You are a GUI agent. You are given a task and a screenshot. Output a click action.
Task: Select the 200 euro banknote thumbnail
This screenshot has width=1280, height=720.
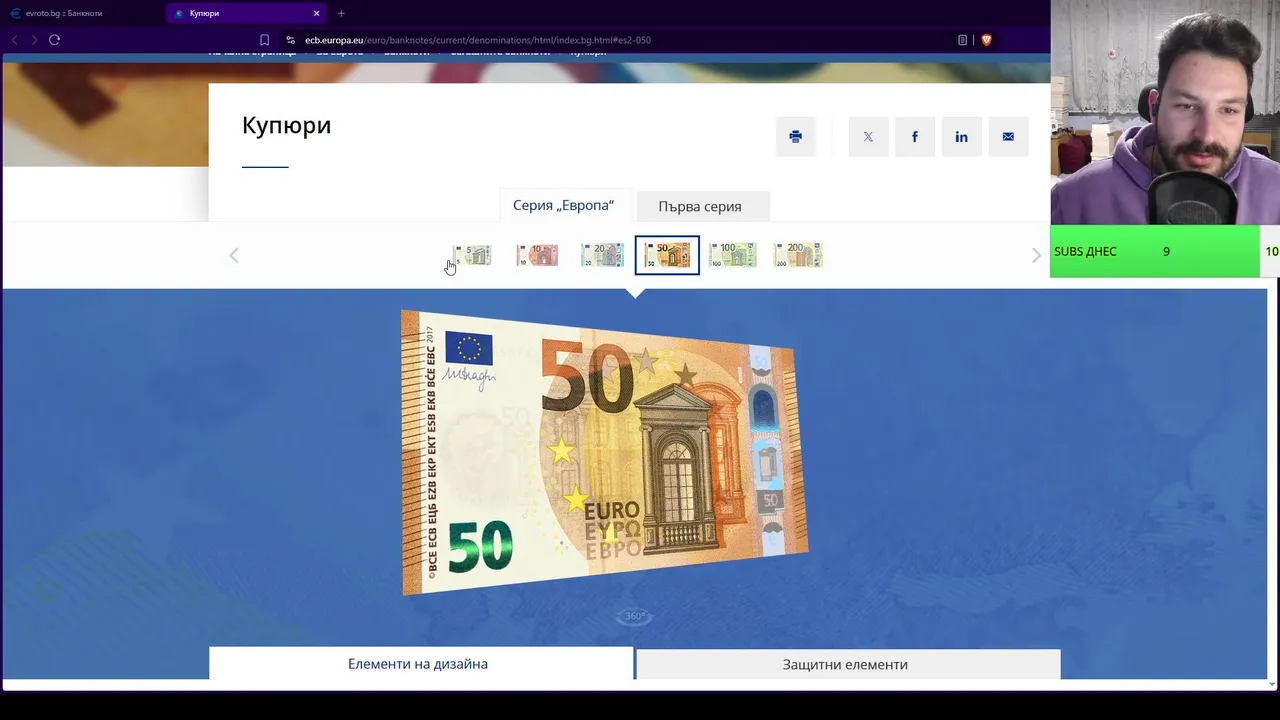(798, 255)
